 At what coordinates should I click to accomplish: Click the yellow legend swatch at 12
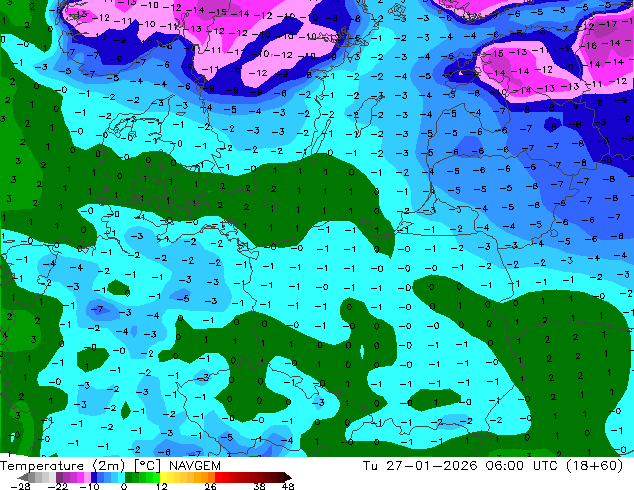tap(163, 477)
